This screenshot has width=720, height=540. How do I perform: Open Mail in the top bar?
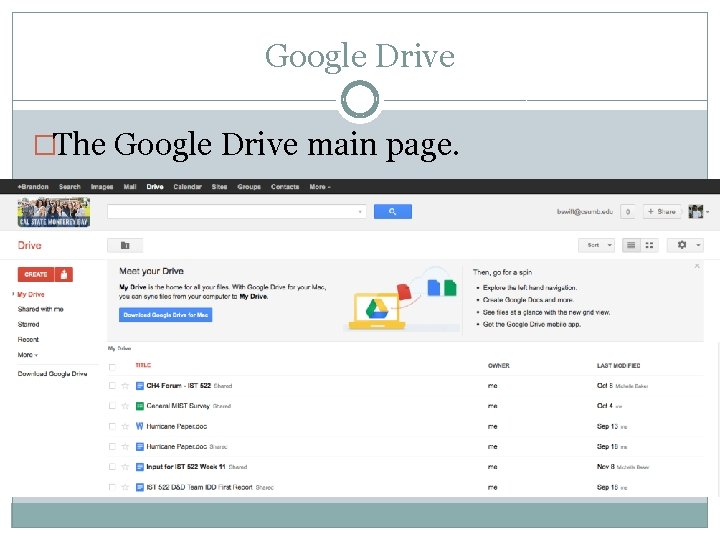[130, 187]
